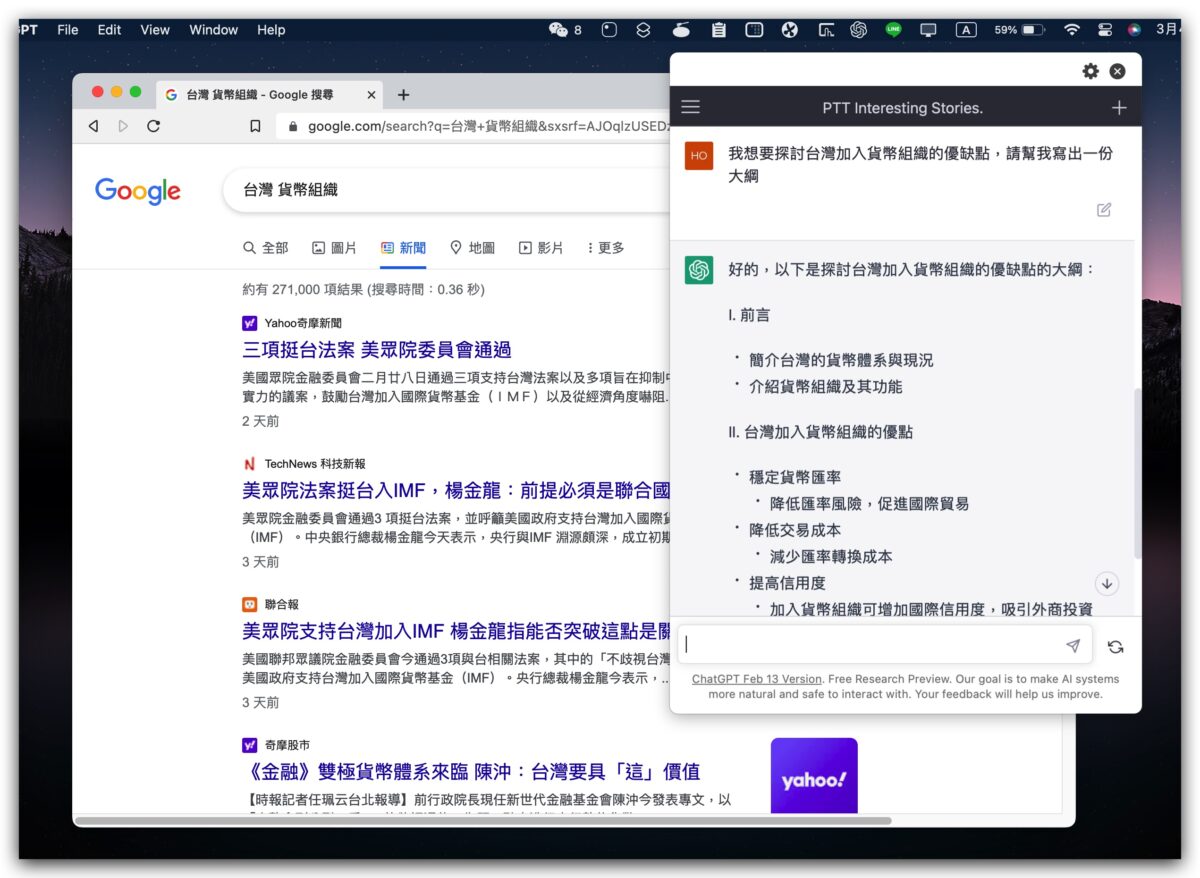Open the Wi-Fi menu

[1072, 30]
